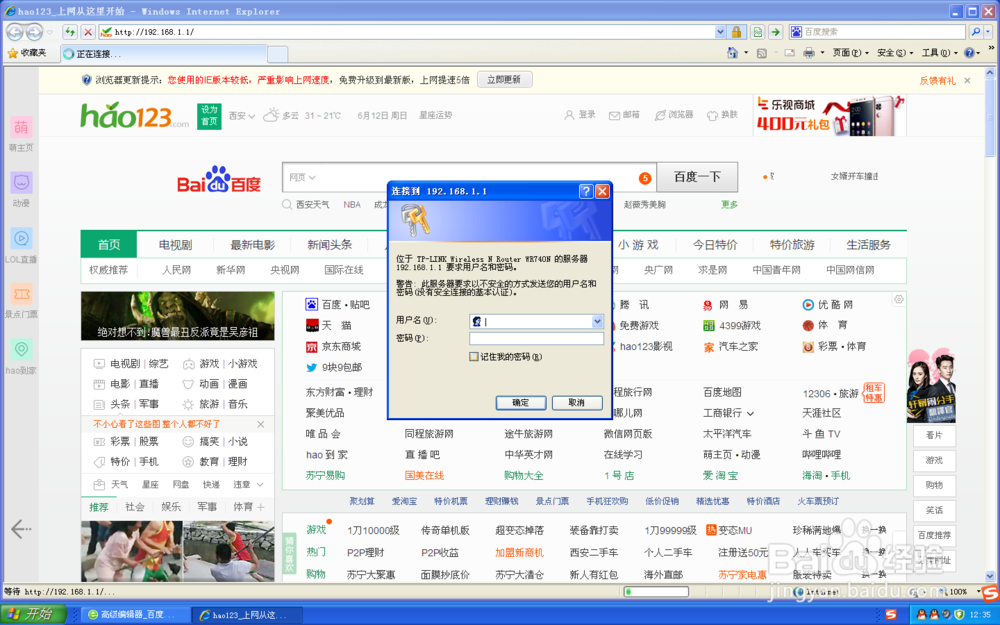Select the 首页 navigation tab
Image resolution: width=1000 pixels, height=625 pixels.
[x=108, y=245]
